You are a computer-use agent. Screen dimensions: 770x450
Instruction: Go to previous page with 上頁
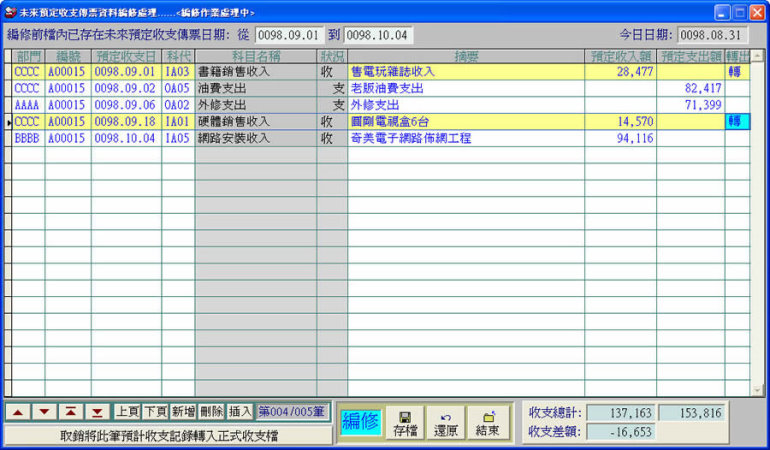[125, 411]
